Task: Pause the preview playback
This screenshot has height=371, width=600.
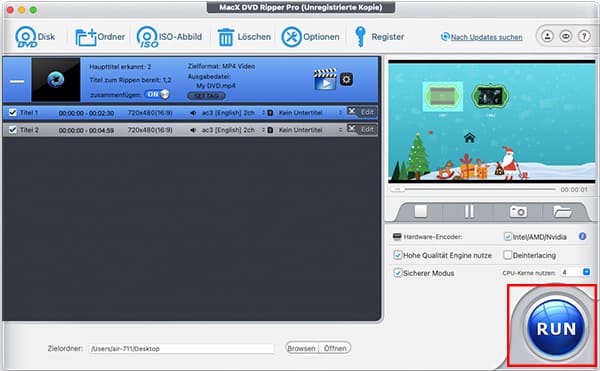Action: coord(469,212)
